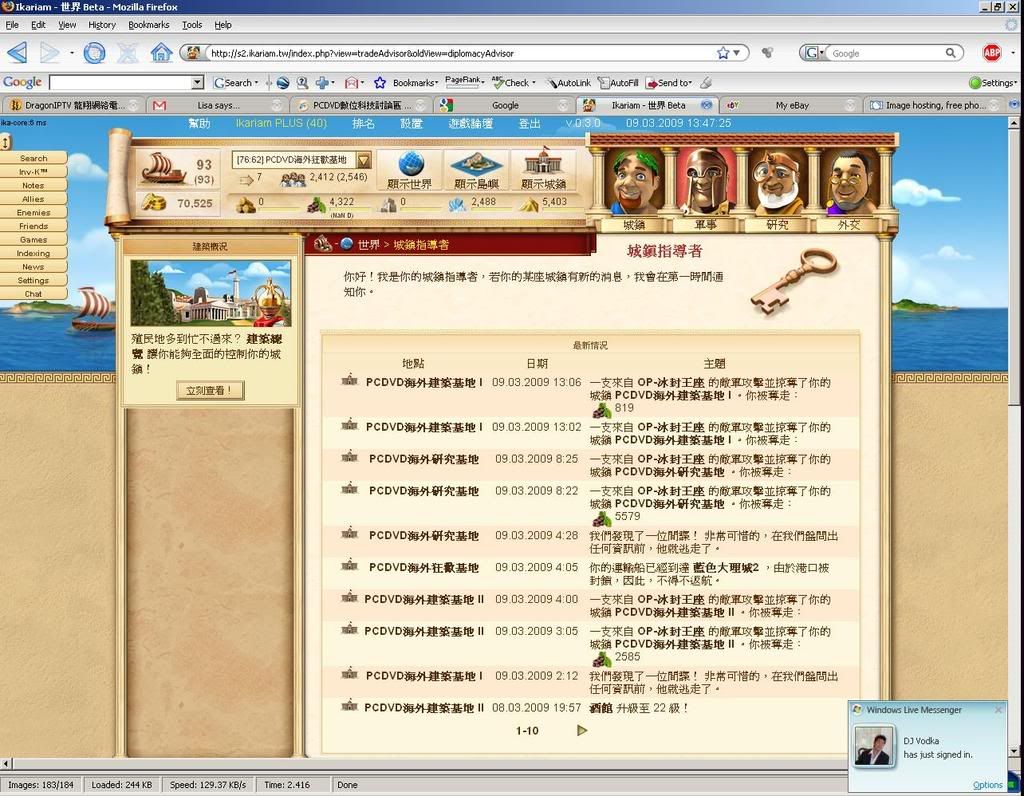This screenshot has width=1024, height=796.
Task: Reload the page with refresh icon
Action: 95,52
